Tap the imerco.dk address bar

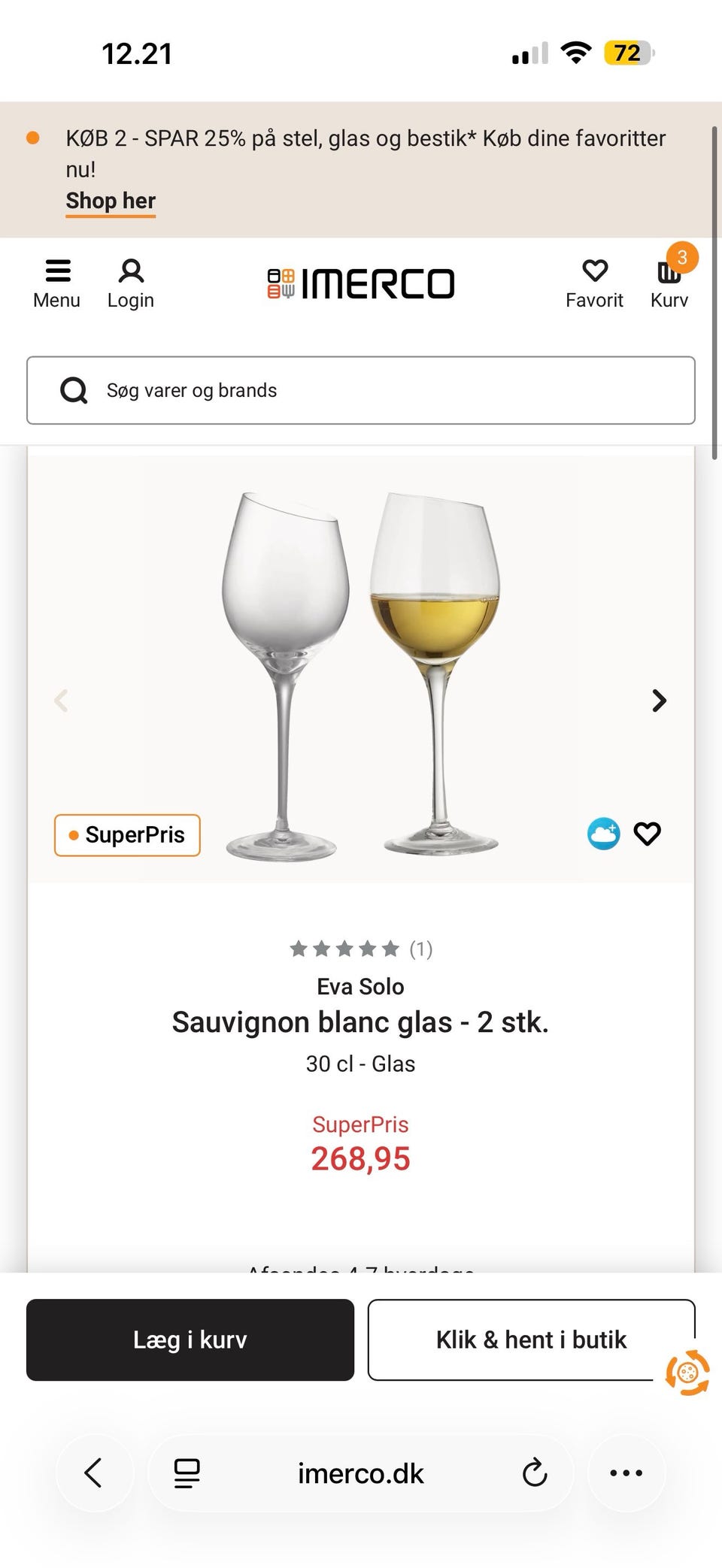pyautogui.click(x=361, y=1473)
